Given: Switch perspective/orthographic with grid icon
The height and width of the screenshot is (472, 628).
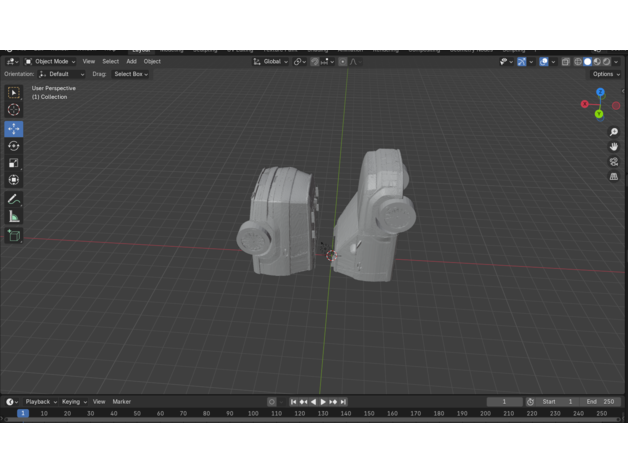Looking at the screenshot, I should (614, 177).
